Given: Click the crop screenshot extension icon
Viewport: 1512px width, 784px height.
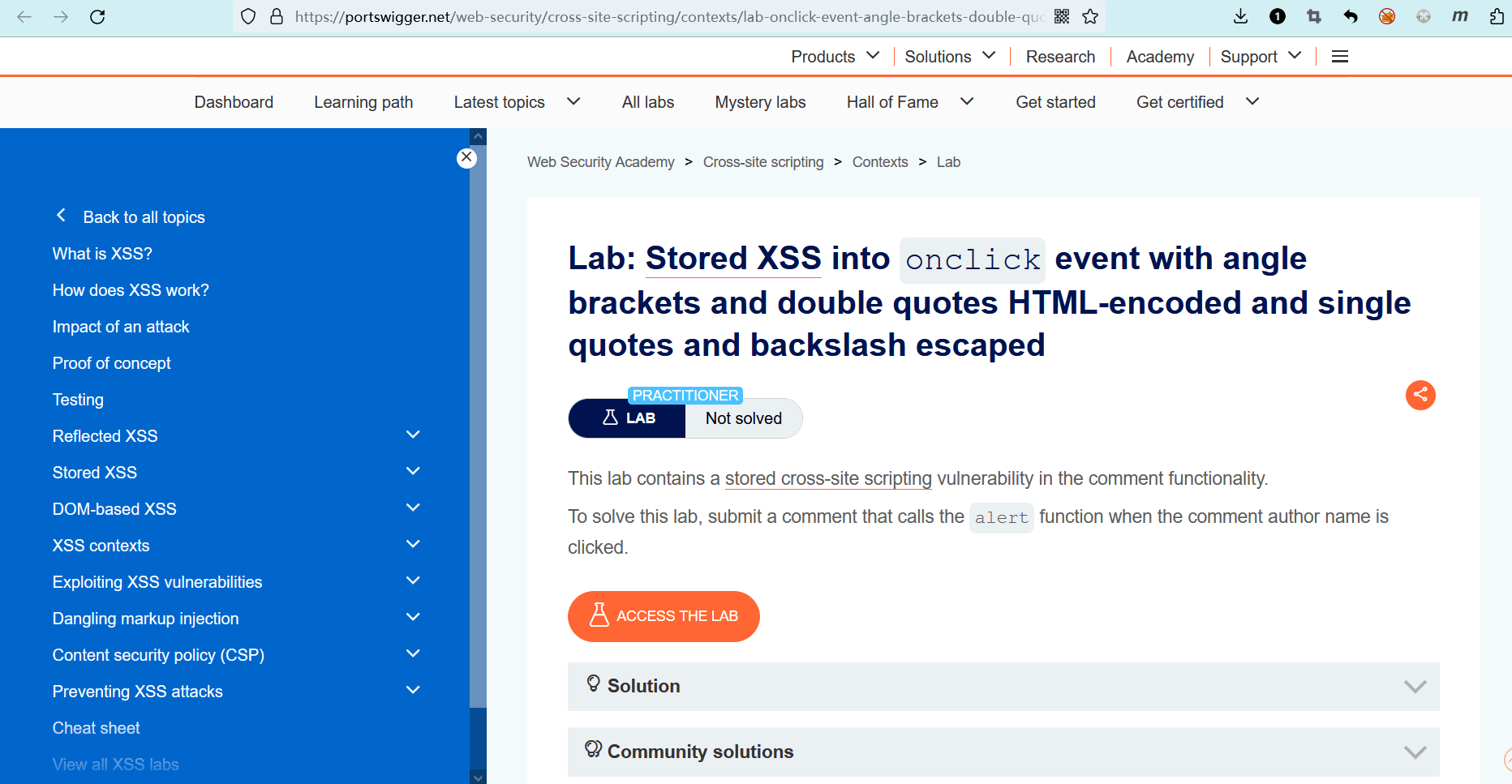Looking at the screenshot, I should tap(1313, 17).
